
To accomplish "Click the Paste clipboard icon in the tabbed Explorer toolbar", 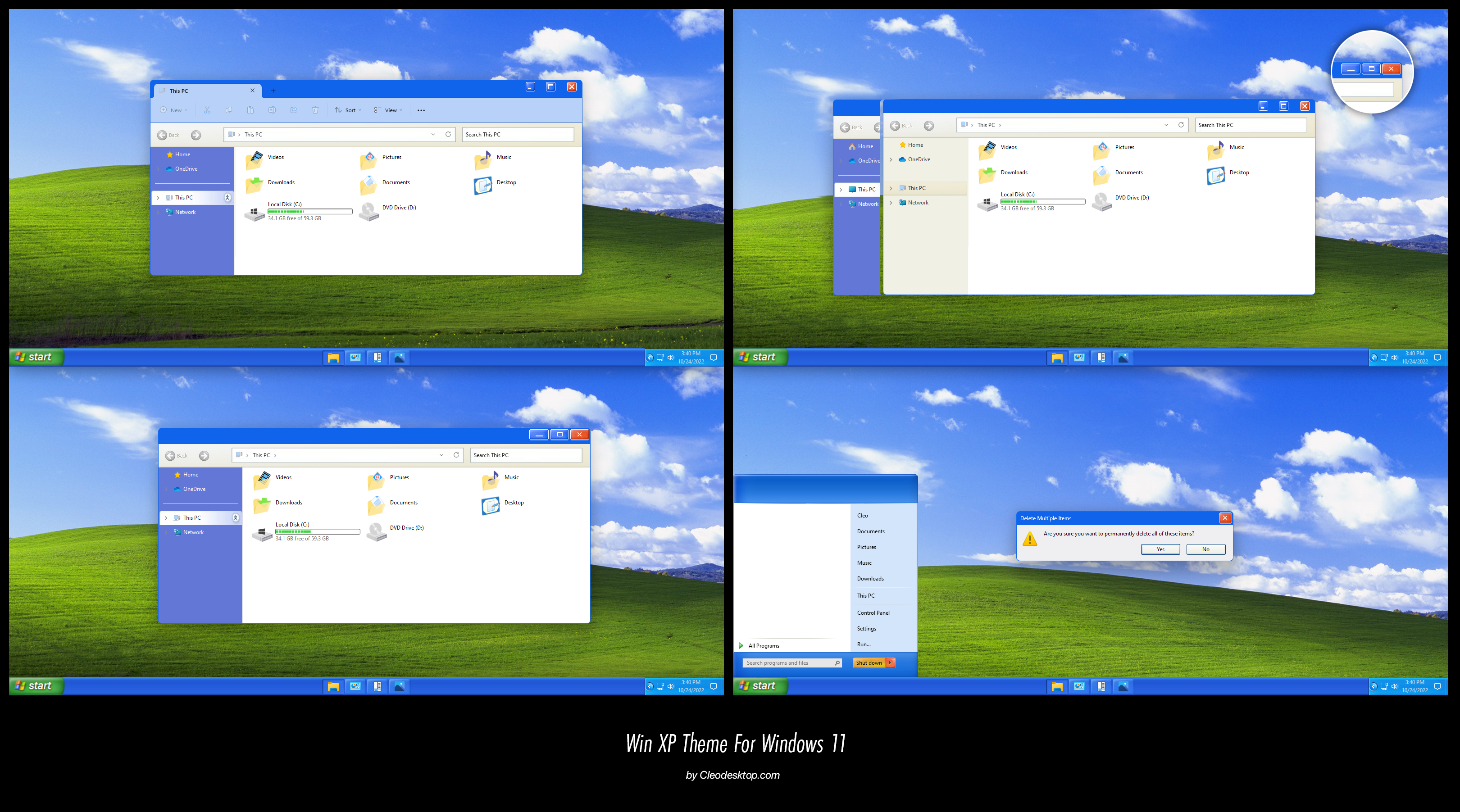I will click(x=250, y=110).
